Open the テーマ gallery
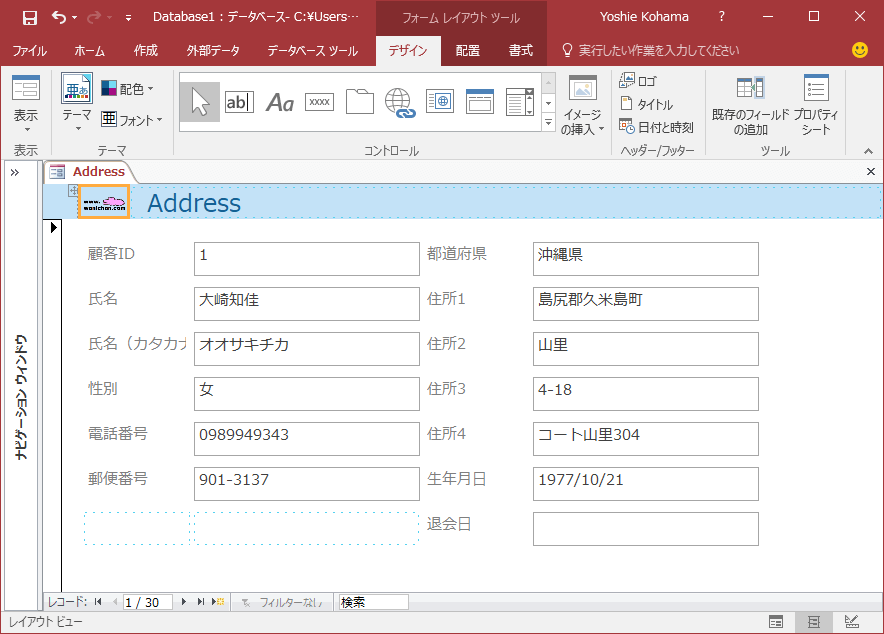This screenshot has width=884, height=634. pyautogui.click(x=77, y=103)
